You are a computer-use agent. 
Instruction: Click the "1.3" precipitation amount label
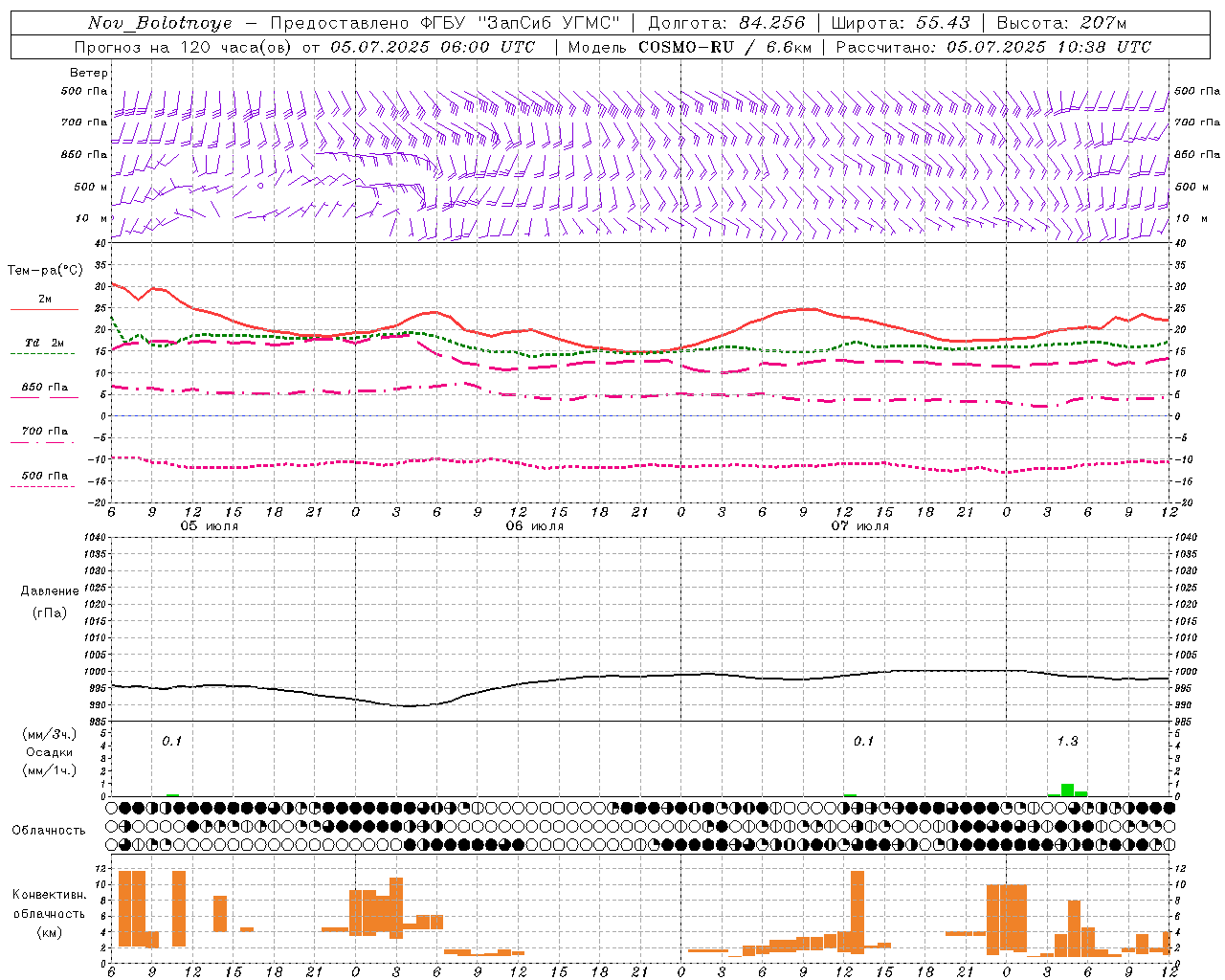tap(1067, 741)
